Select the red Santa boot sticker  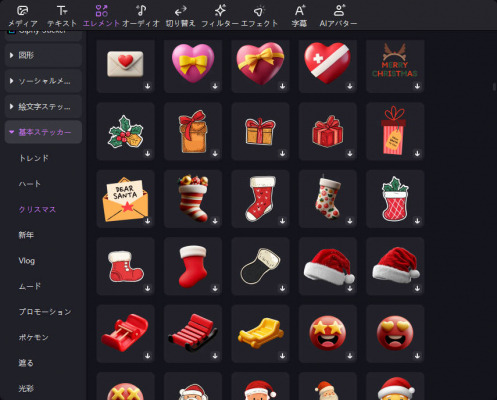click(x=125, y=266)
